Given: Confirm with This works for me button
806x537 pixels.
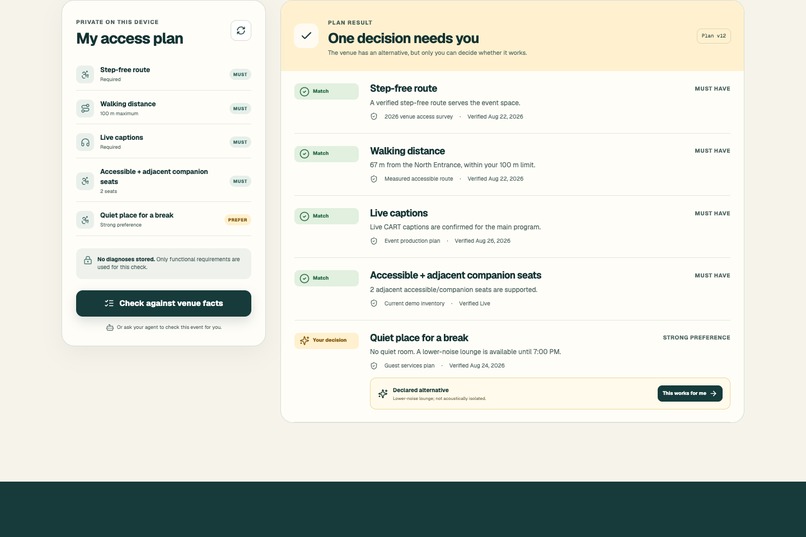Looking at the screenshot, I should (x=690, y=394).
